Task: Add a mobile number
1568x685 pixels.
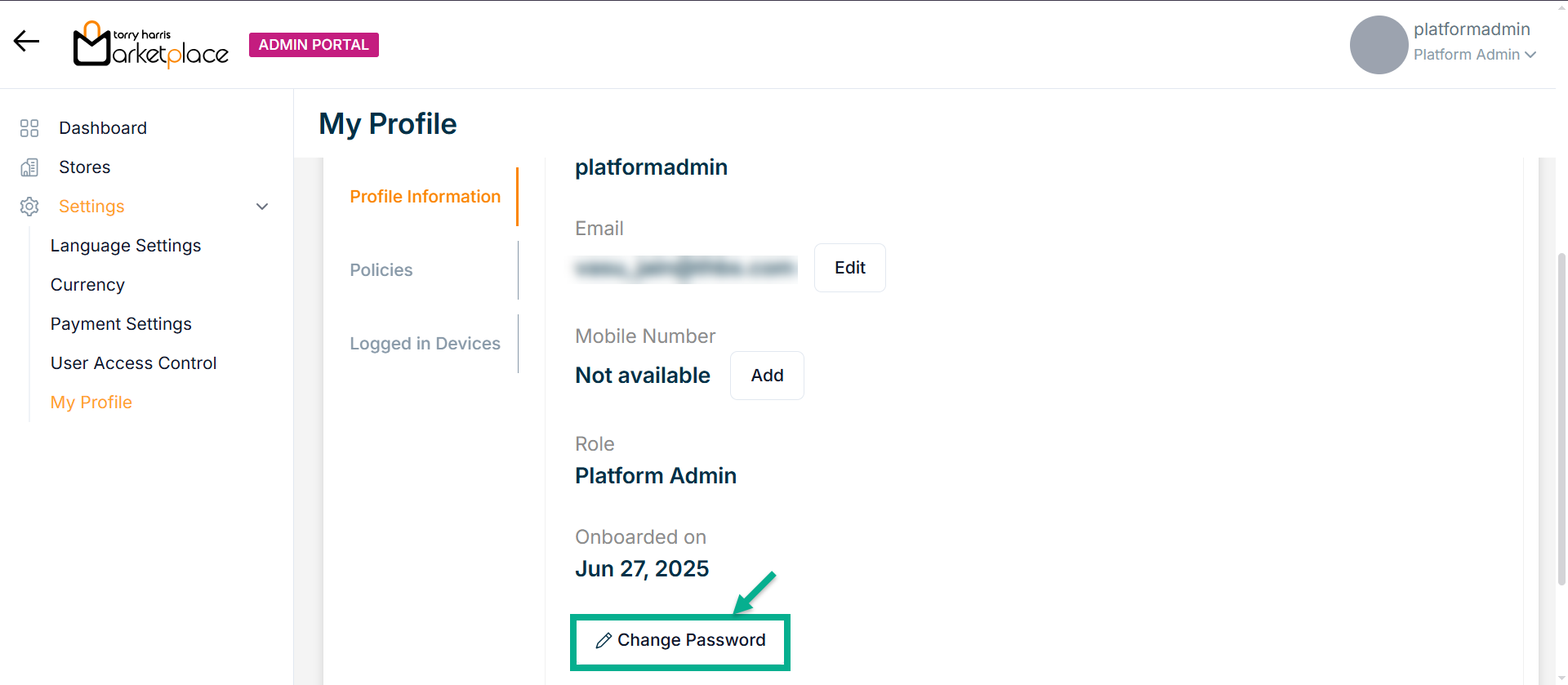Action: [x=767, y=376]
